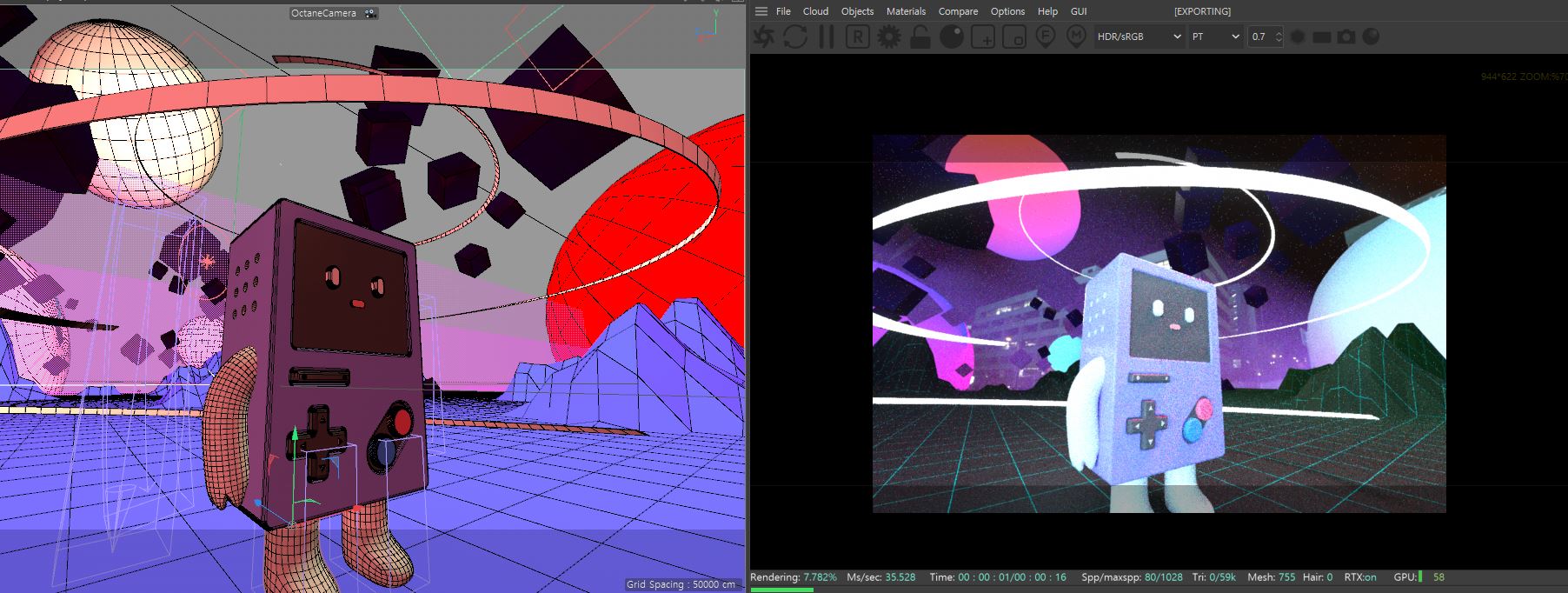Click the hexagon icon after the 0.7 field
Screen dimensions: 1568x593
[x=1298, y=37]
